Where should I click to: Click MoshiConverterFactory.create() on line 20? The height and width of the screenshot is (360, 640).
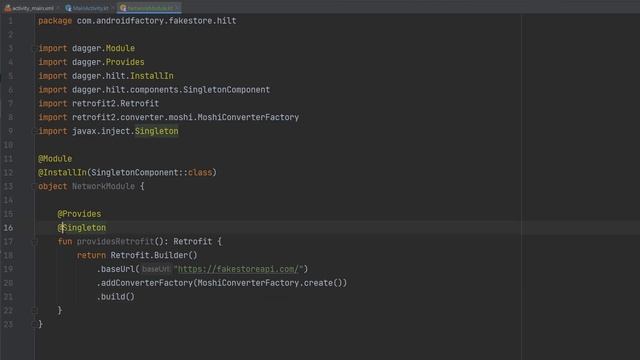point(270,283)
